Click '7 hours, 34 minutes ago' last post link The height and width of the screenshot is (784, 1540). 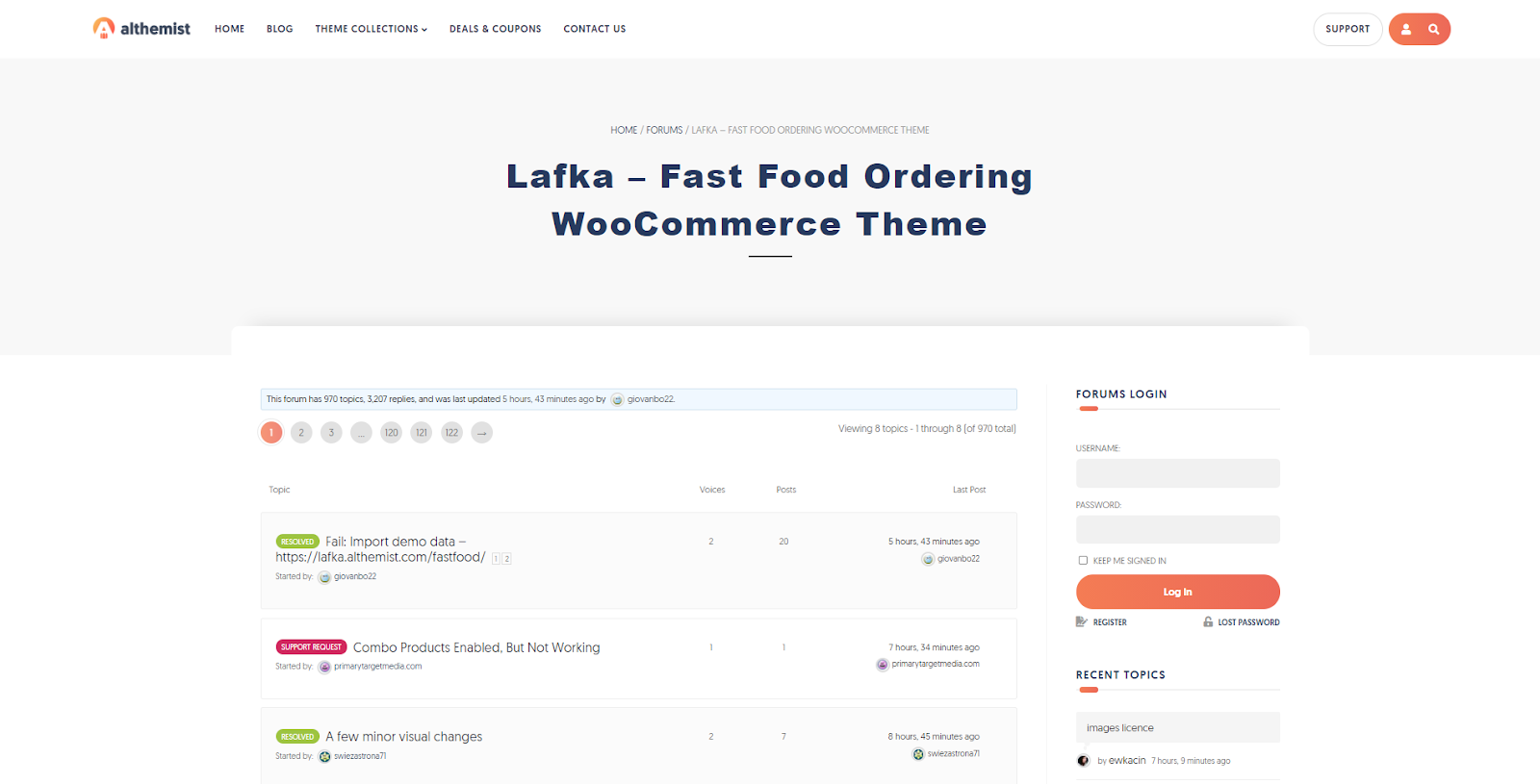pyautogui.click(x=934, y=647)
